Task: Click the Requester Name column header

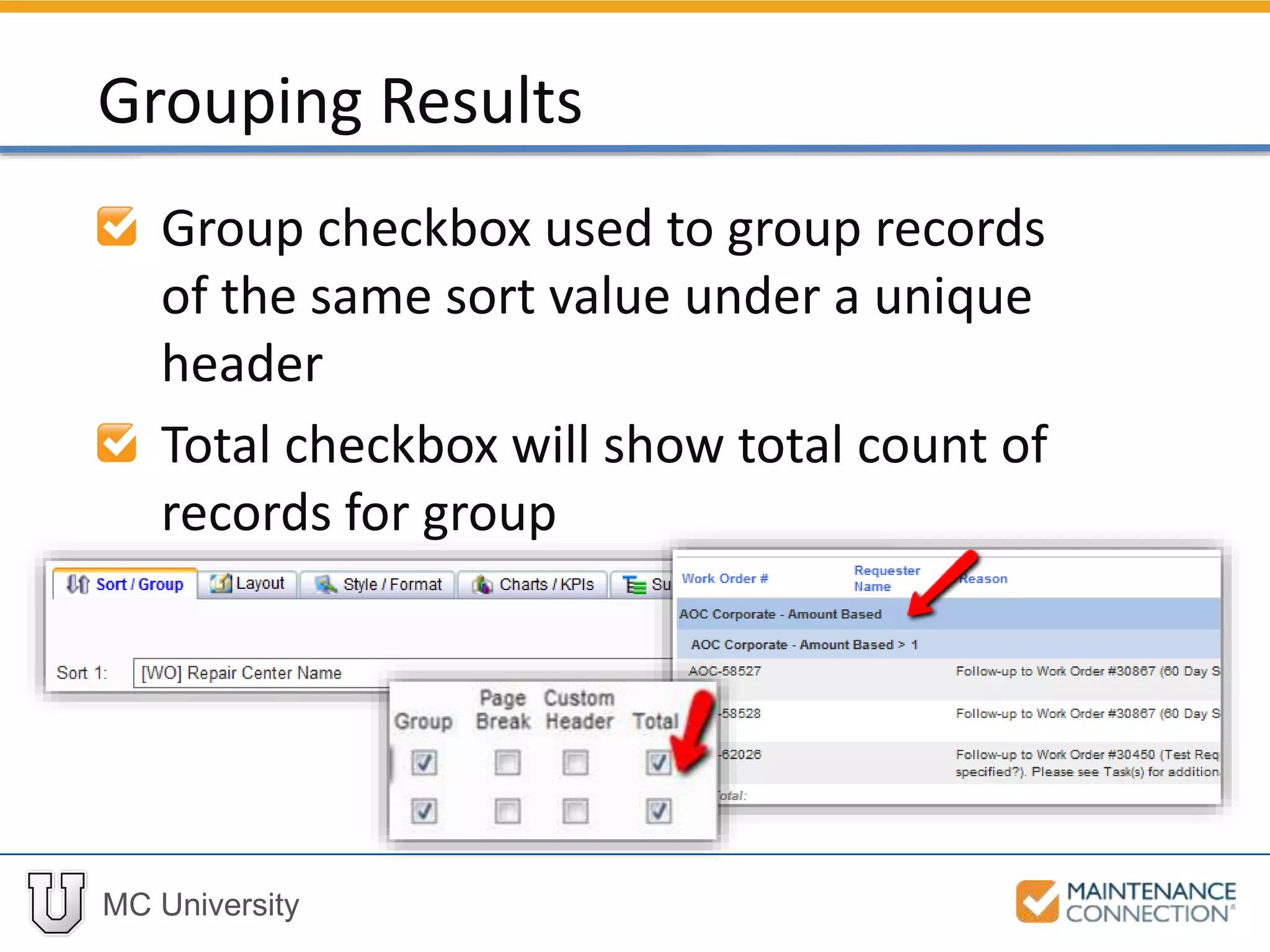Action: [x=887, y=578]
